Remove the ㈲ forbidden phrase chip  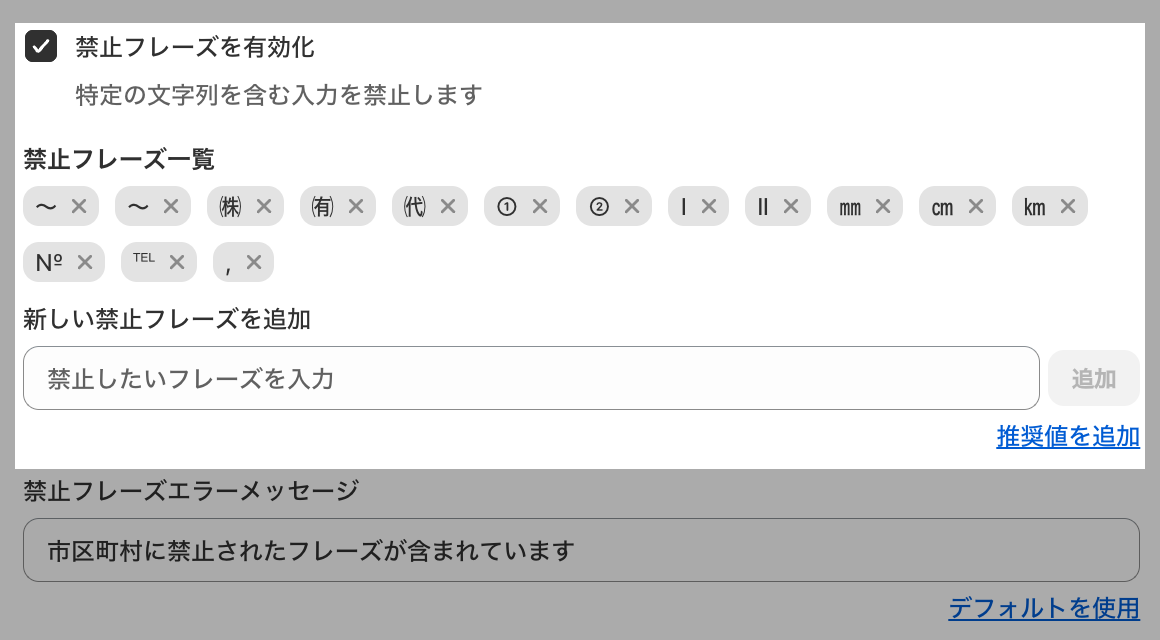[x=356, y=206]
